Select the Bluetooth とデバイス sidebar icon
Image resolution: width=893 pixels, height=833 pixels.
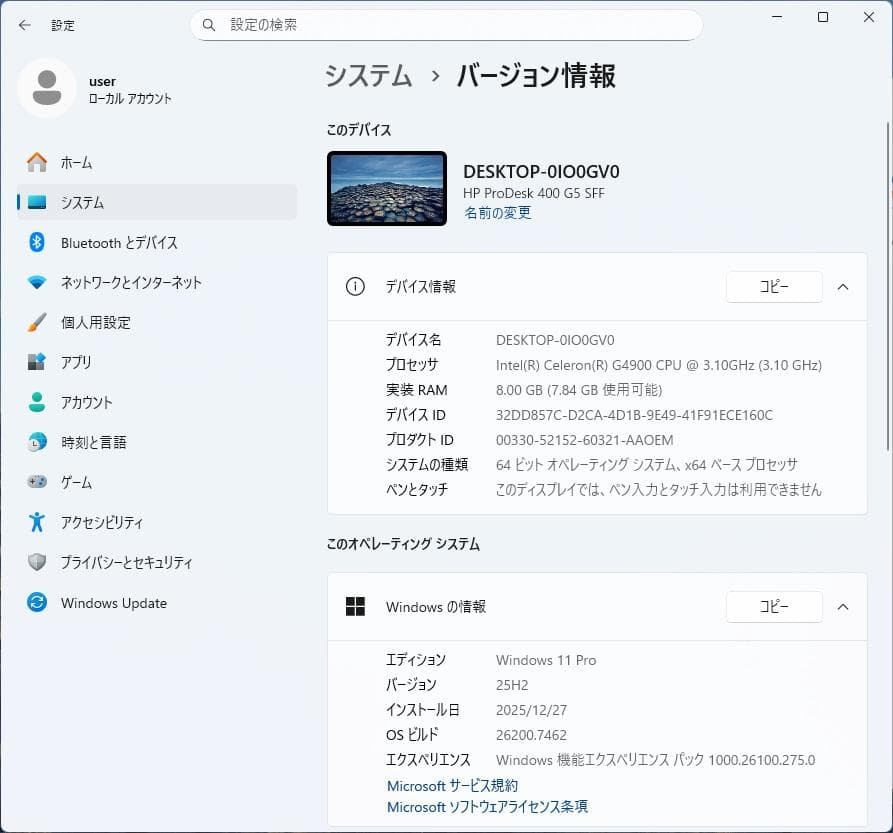click(39, 242)
